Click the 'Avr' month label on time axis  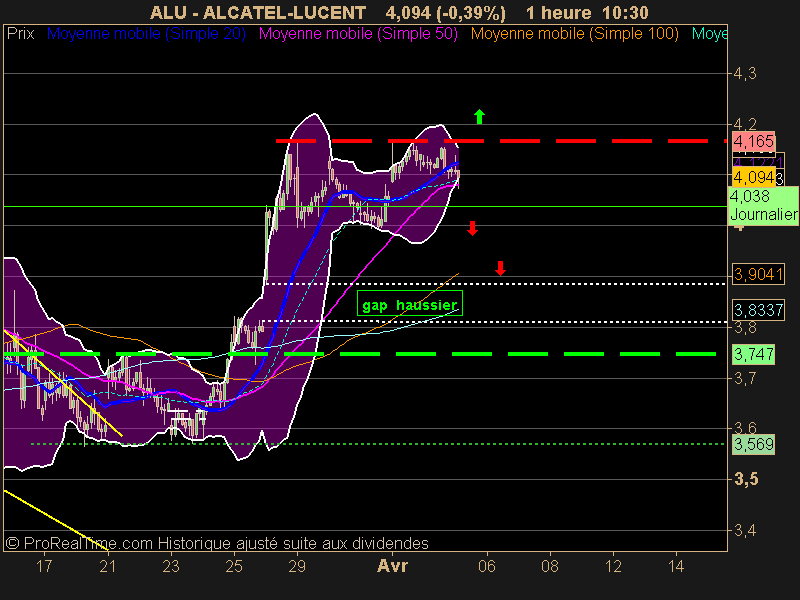click(x=392, y=566)
